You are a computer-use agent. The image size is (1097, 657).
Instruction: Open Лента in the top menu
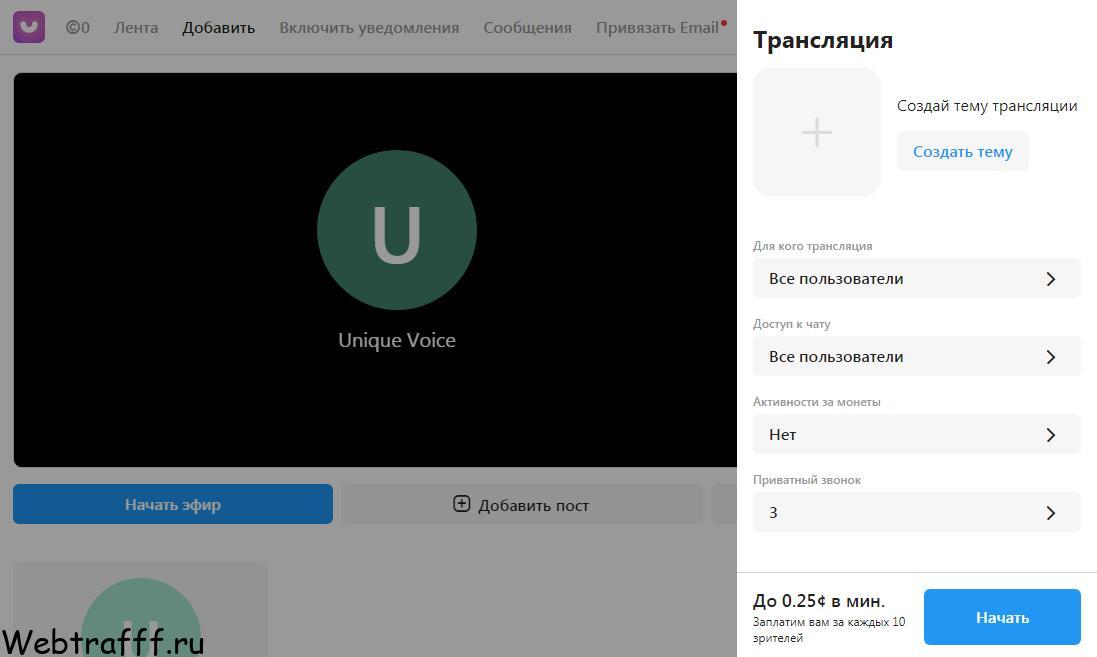136,28
